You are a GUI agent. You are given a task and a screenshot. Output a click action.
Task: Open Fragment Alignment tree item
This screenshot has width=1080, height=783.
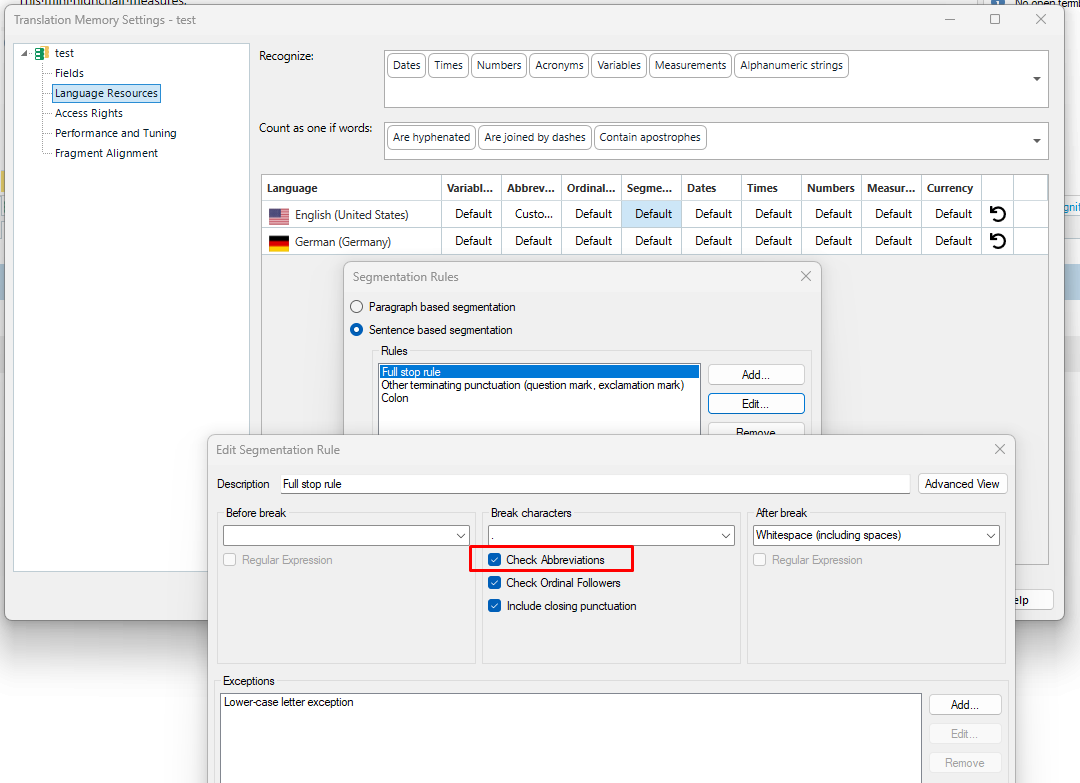click(106, 153)
